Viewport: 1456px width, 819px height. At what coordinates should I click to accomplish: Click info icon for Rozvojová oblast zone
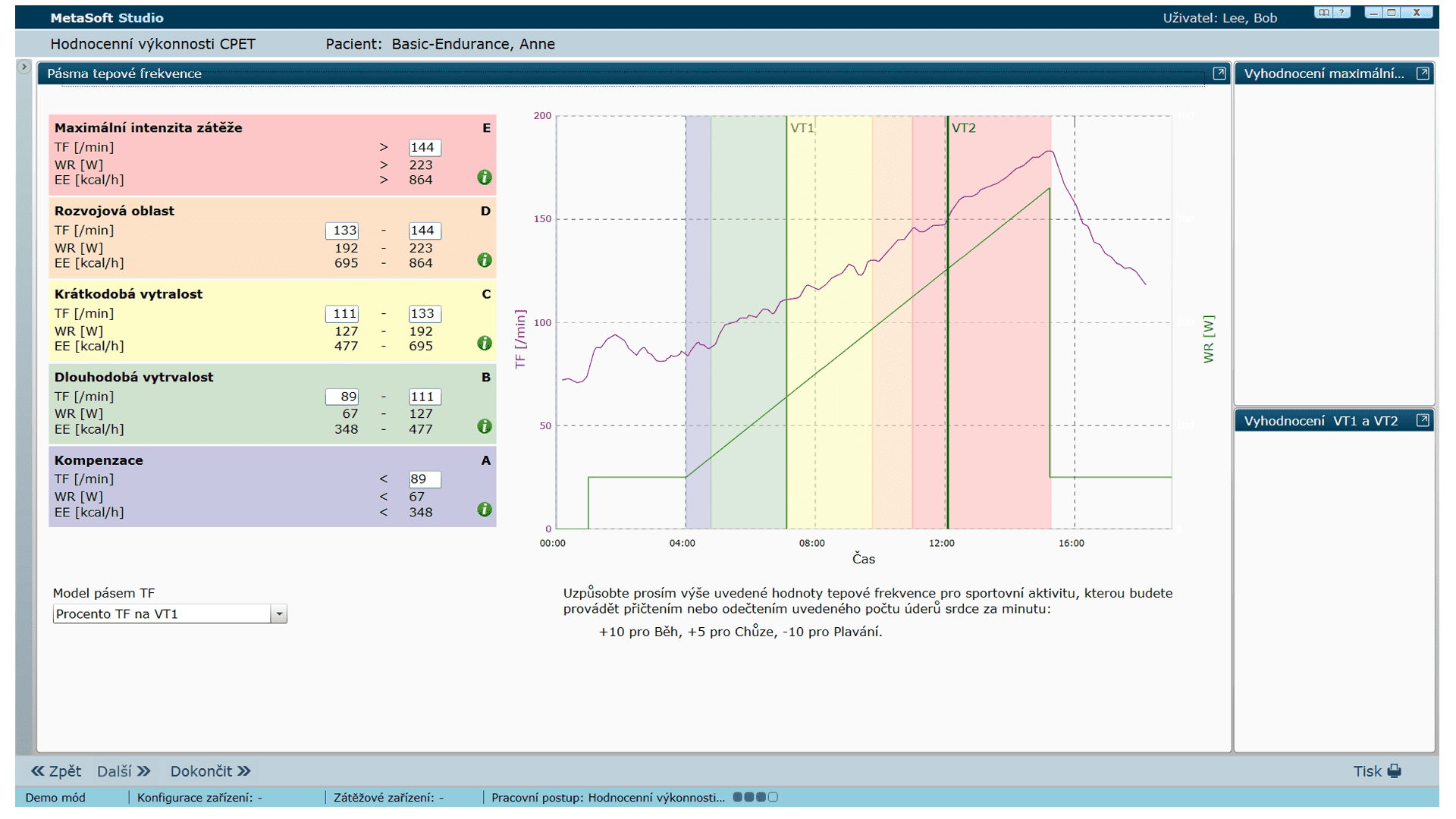485,260
